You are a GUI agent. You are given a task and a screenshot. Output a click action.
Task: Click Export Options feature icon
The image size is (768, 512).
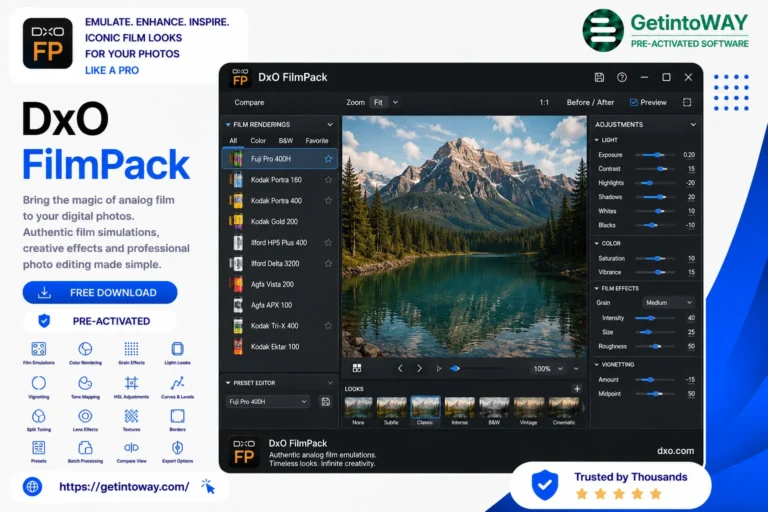click(177, 448)
